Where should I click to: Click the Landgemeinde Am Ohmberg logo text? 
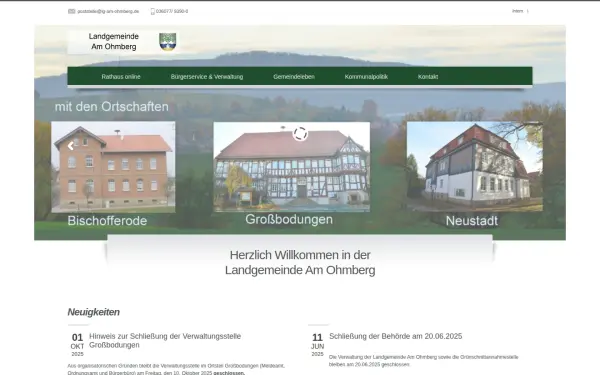tap(114, 41)
